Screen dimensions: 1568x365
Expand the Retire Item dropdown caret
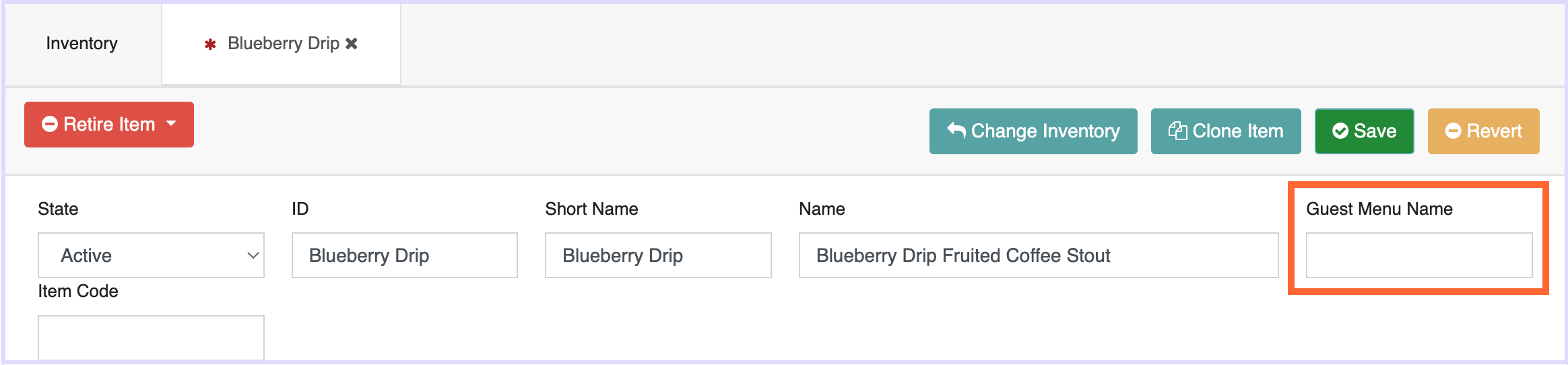click(x=171, y=124)
